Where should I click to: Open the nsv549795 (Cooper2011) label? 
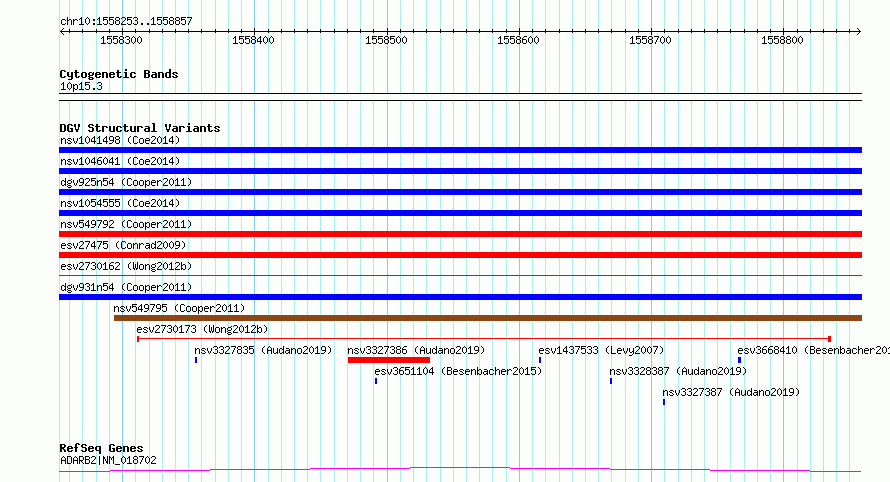click(179, 308)
